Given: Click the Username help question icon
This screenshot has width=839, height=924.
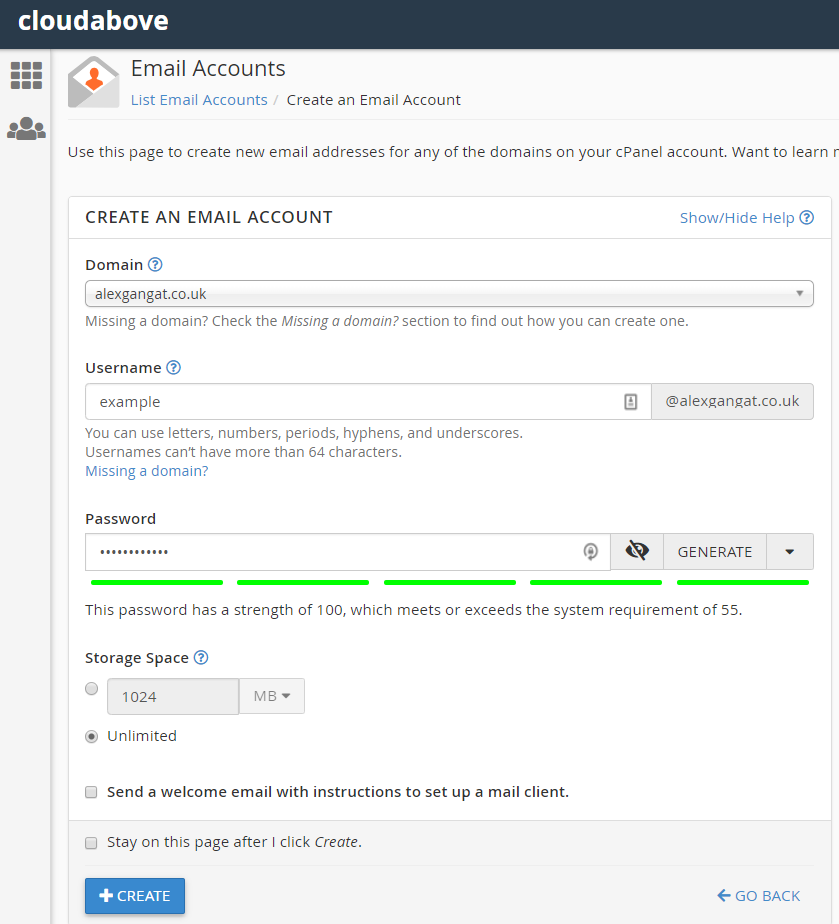Looking at the screenshot, I should coord(174,367).
